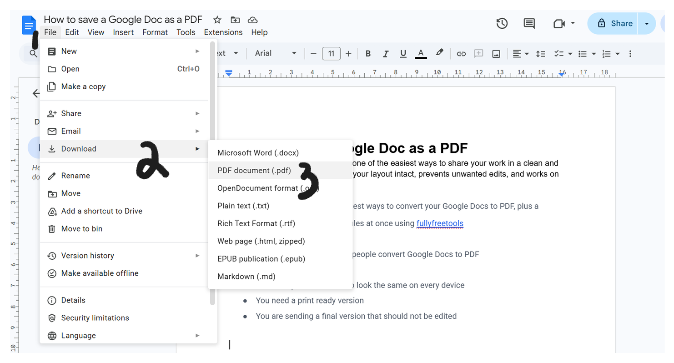
Task: Select Move to bin
Action: [x=124, y=228]
